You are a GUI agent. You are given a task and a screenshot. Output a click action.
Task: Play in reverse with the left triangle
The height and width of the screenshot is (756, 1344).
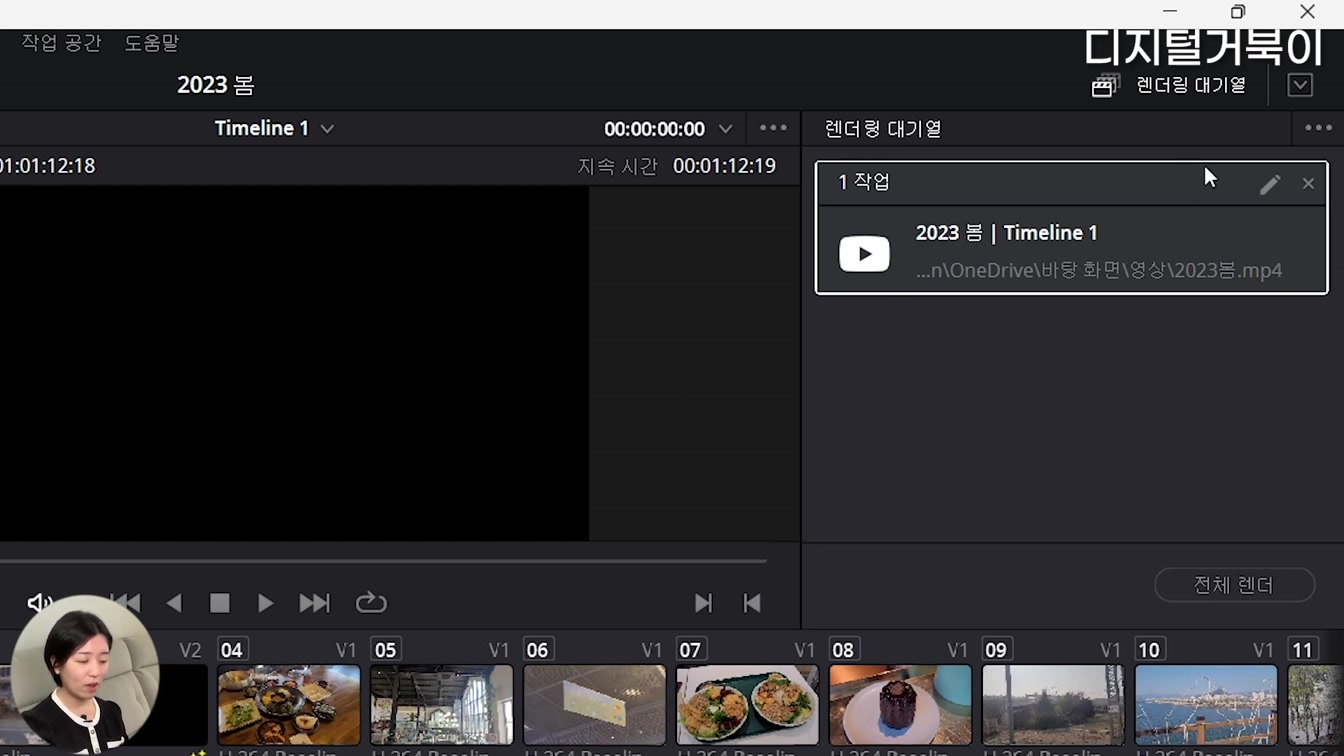174,603
